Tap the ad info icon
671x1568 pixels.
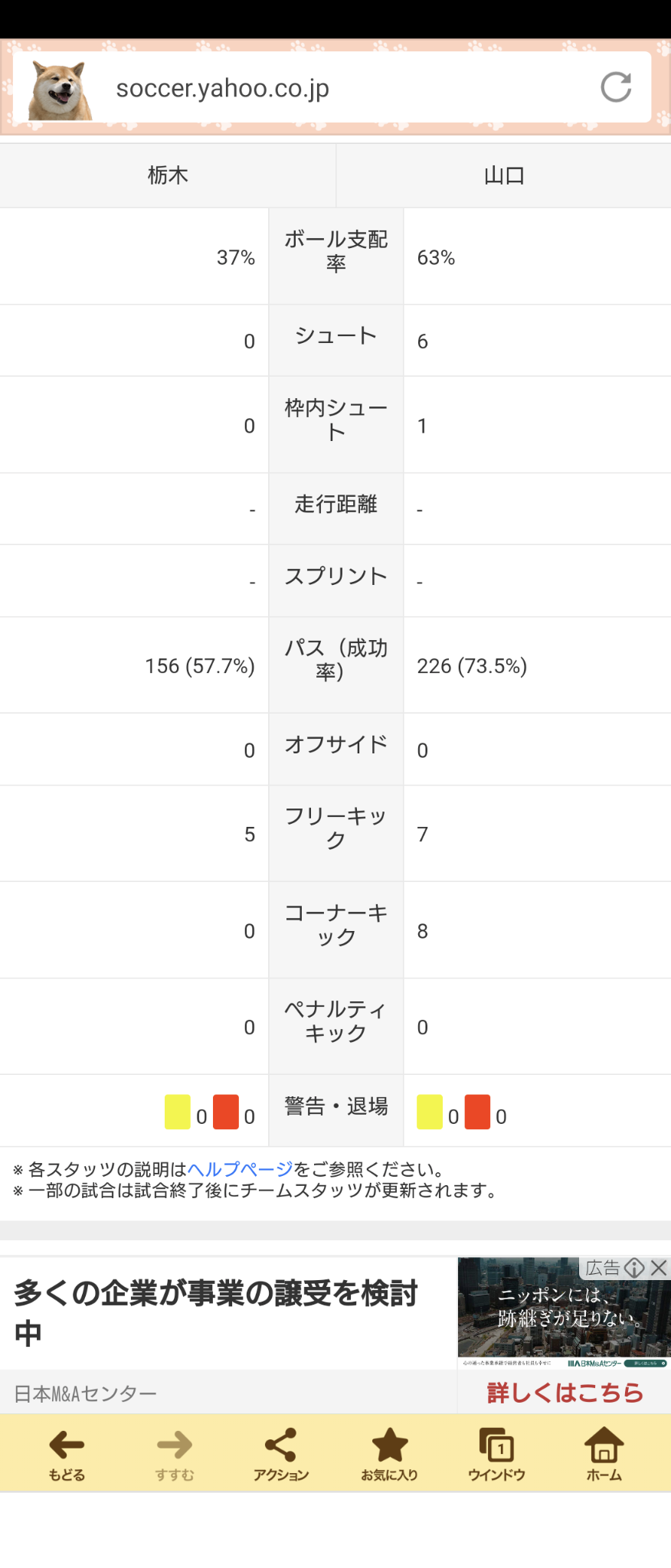(x=634, y=1268)
